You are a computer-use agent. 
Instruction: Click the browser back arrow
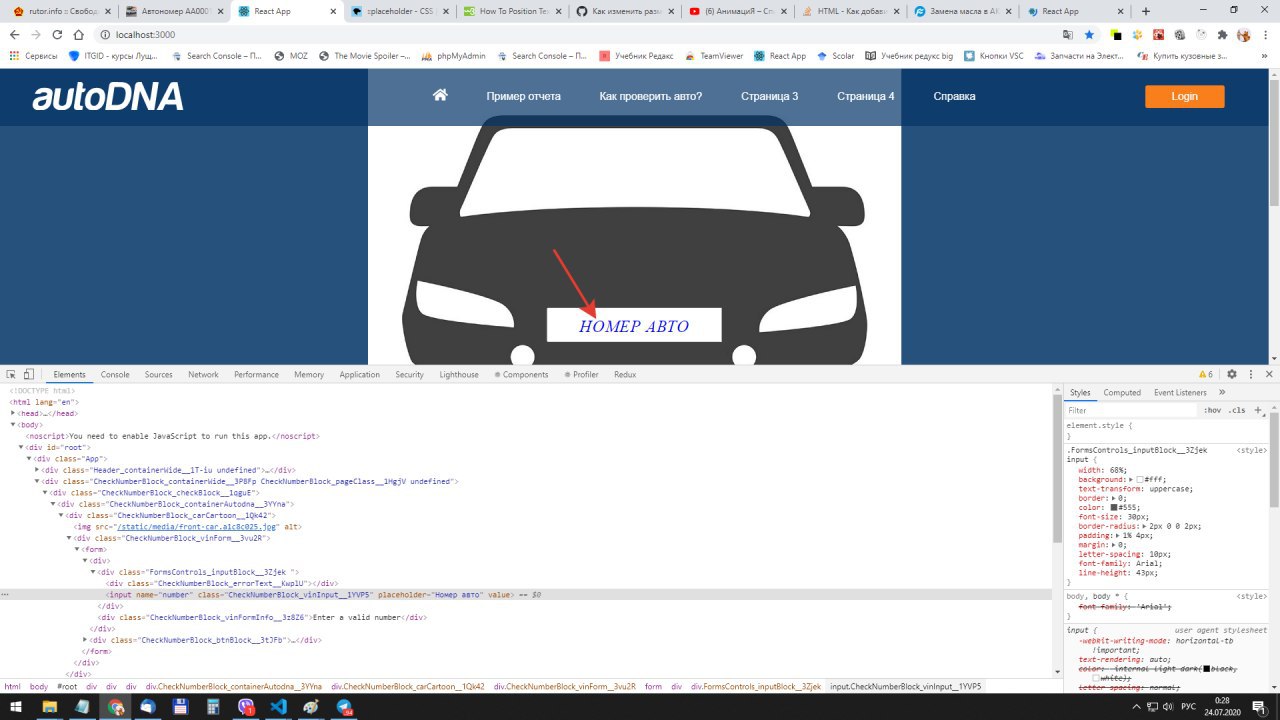14,34
